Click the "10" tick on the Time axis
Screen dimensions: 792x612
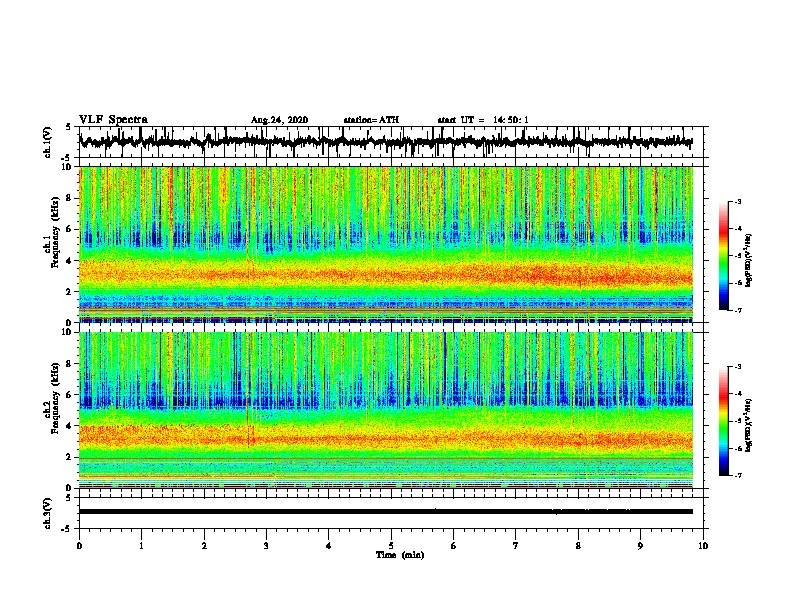coord(703,546)
